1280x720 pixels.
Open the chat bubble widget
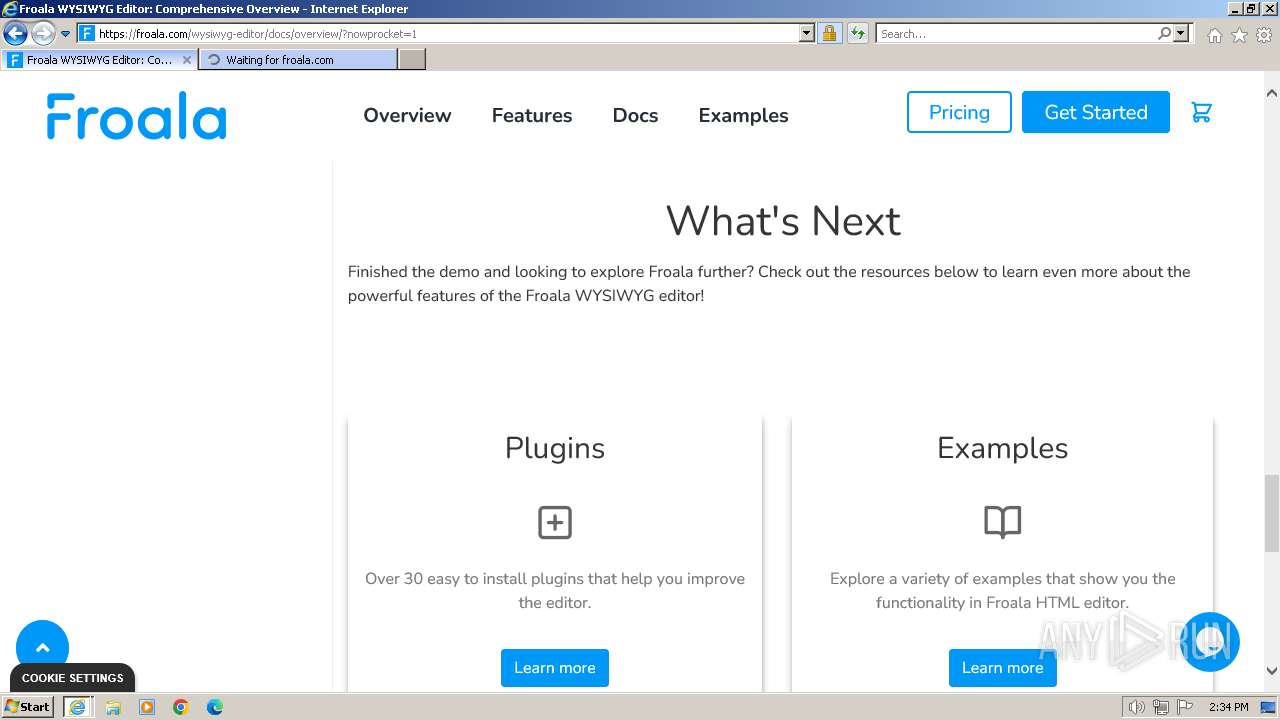pyautogui.click(x=1210, y=642)
